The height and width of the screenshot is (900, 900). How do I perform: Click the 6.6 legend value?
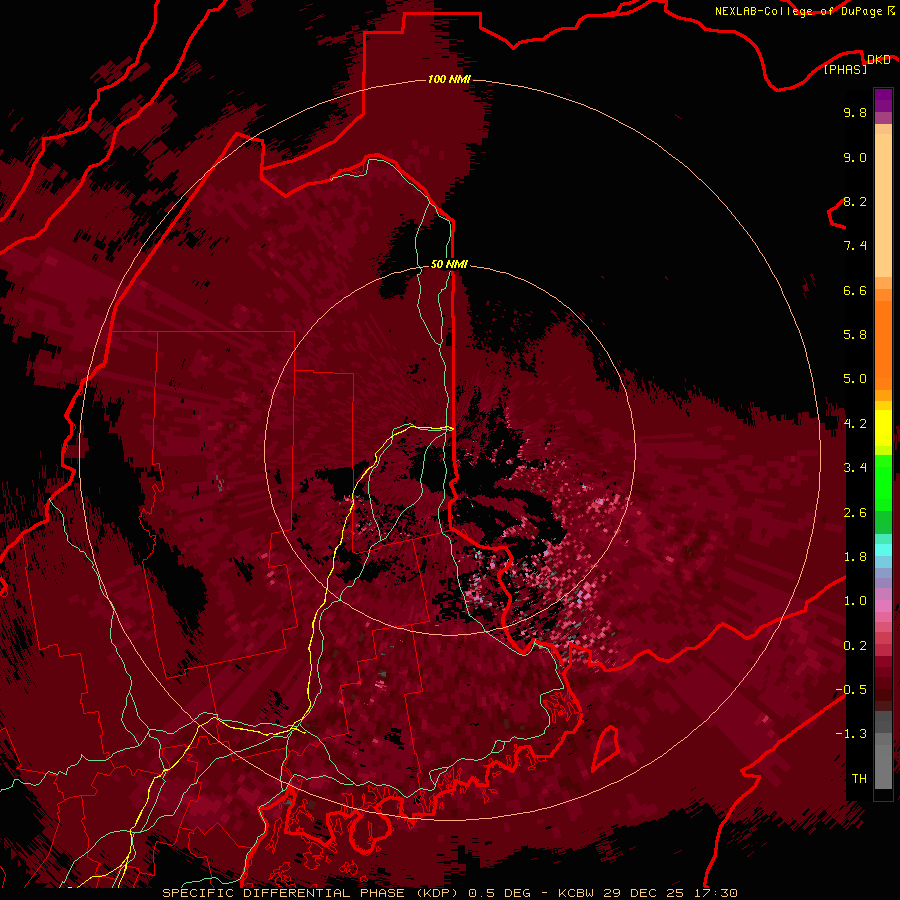pyautogui.click(x=855, y=290)
